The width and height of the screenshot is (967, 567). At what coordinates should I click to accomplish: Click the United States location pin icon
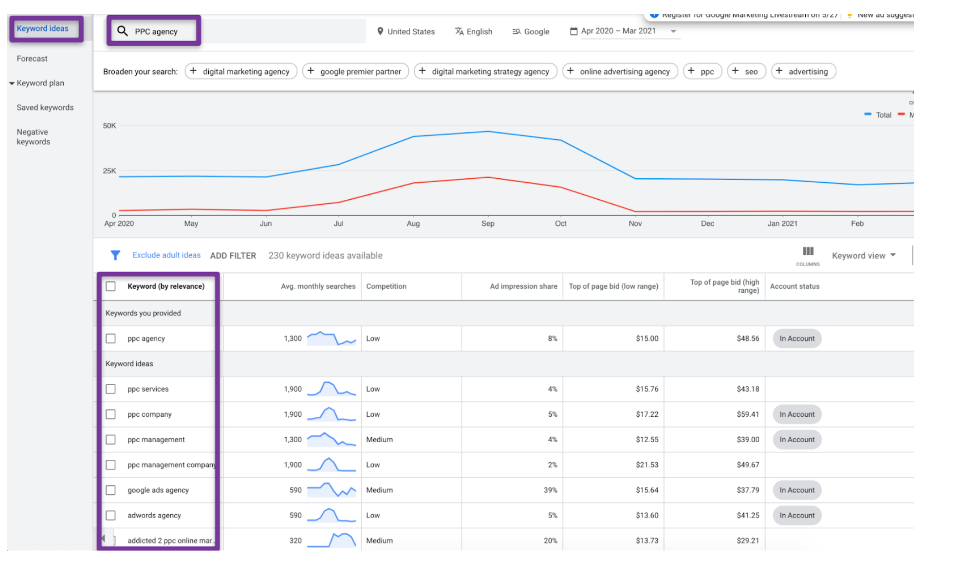pyautogui.click(x=380, y=32)
